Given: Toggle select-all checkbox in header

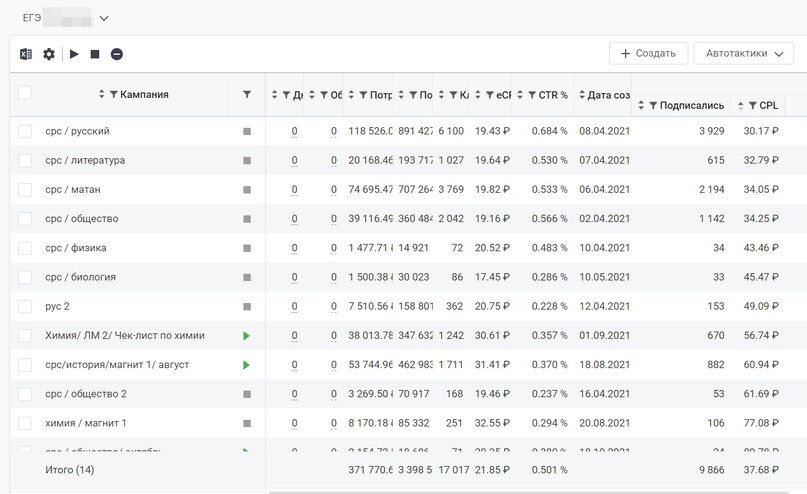Looking at the screenshot, I should (x=25, y=93).
